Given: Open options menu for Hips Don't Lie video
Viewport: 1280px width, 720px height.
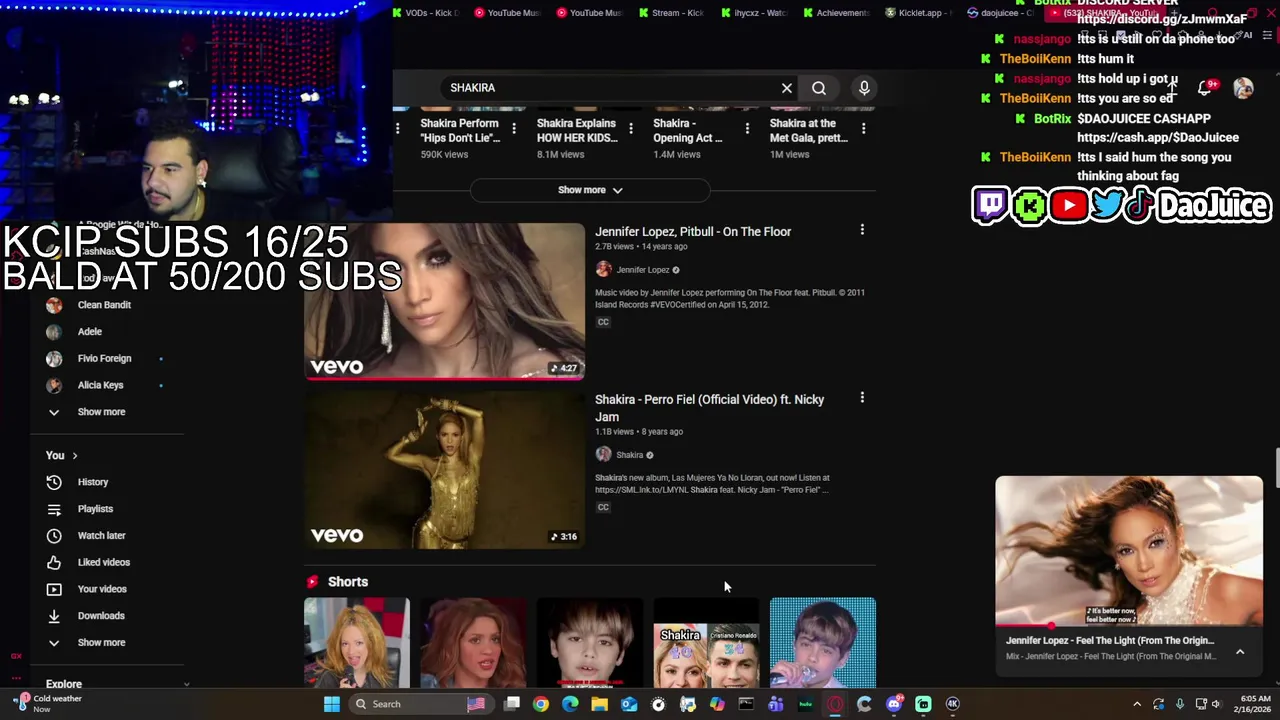Looking at the screenshot, I should point(514,128).
